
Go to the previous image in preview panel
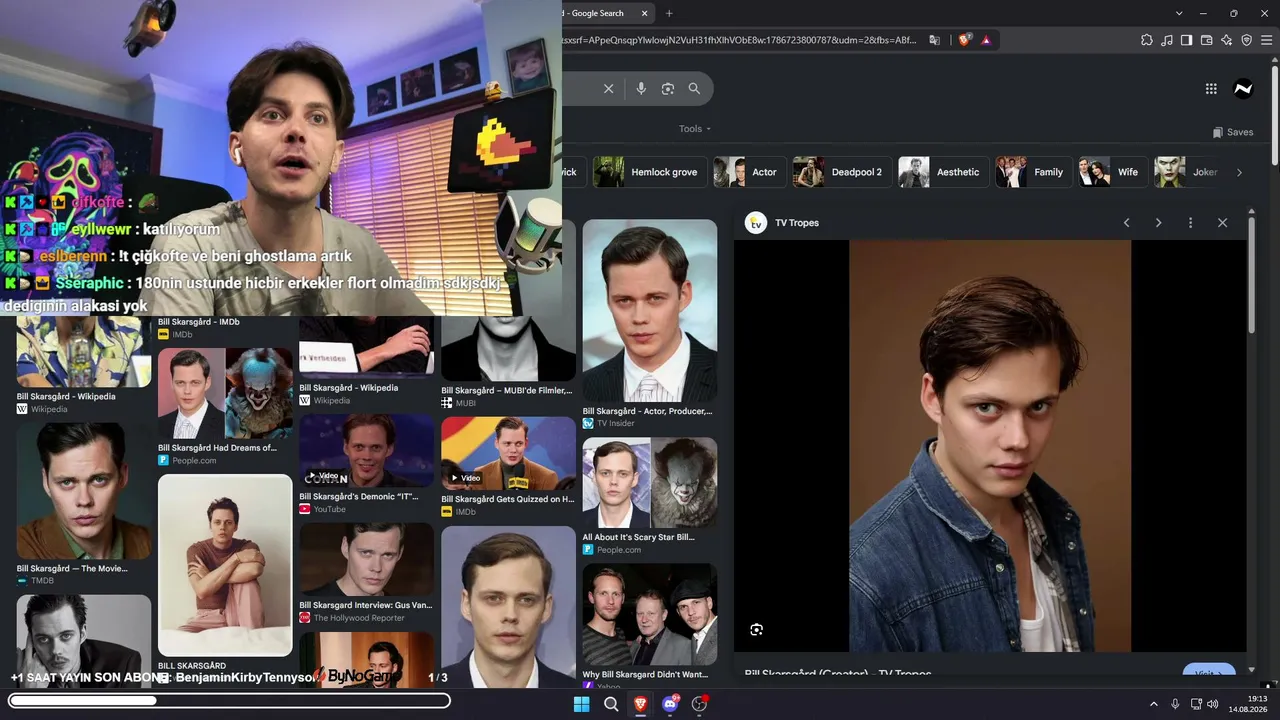tap(1126, 223)
